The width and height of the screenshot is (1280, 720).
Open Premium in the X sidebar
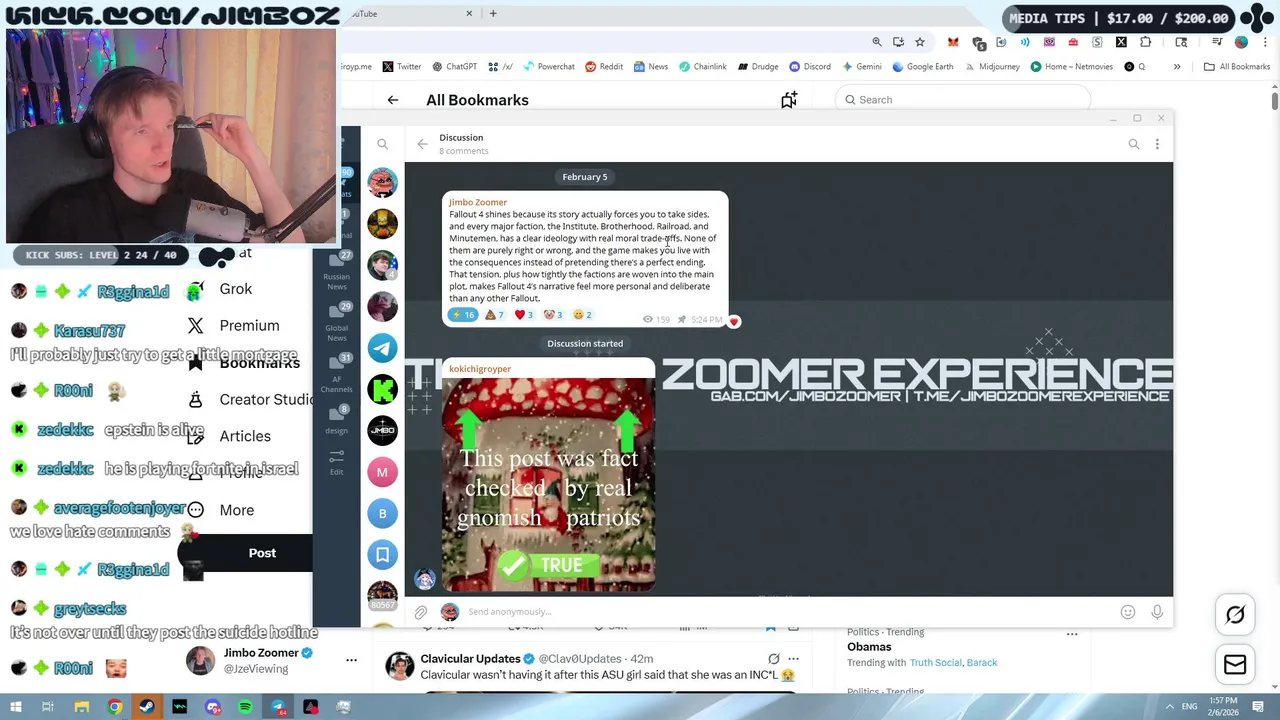coord(233,326)
